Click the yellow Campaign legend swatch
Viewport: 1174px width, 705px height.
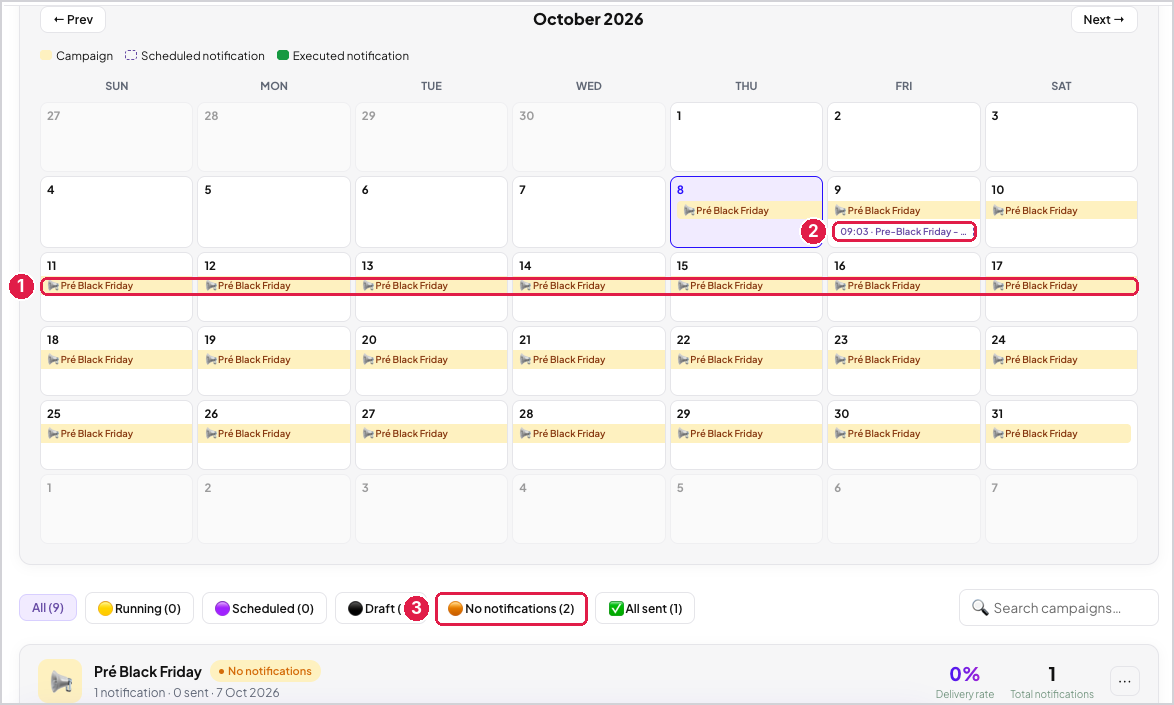click(x=46, y=55)
